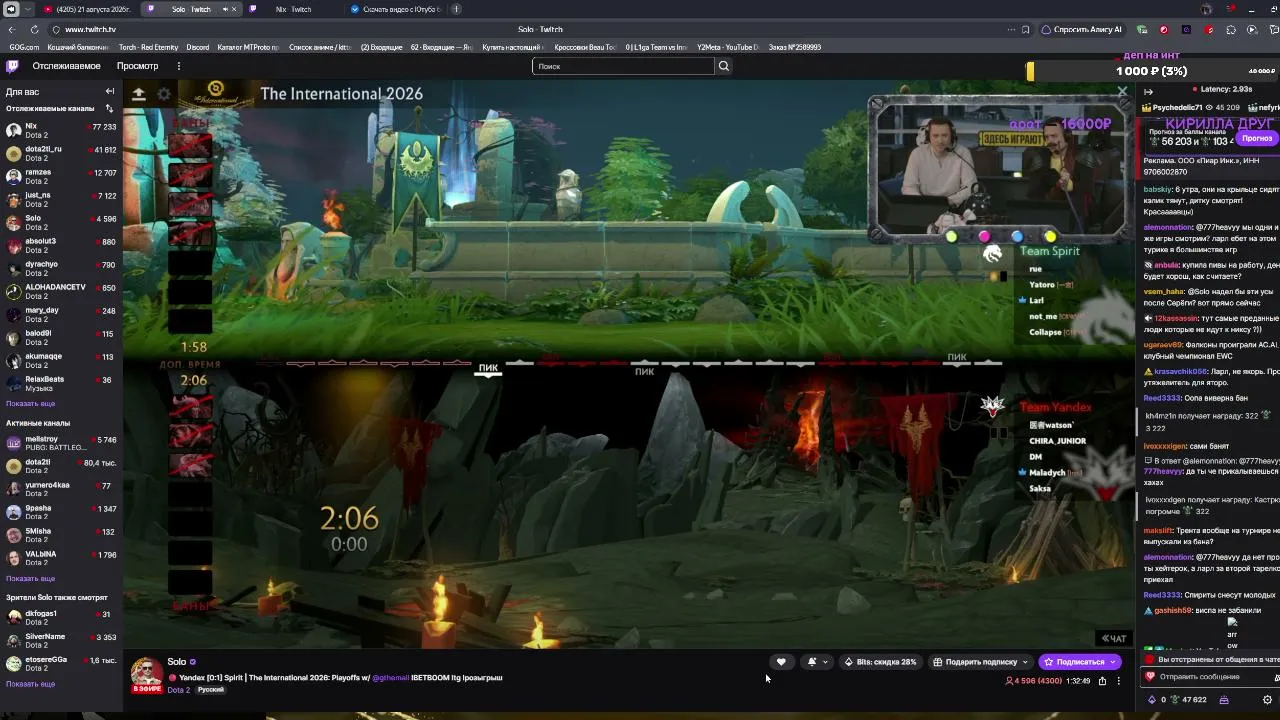Viewport: 1280px width, 720px height.
Task: Sort followed channels with arrows icon
Action: 109,108
